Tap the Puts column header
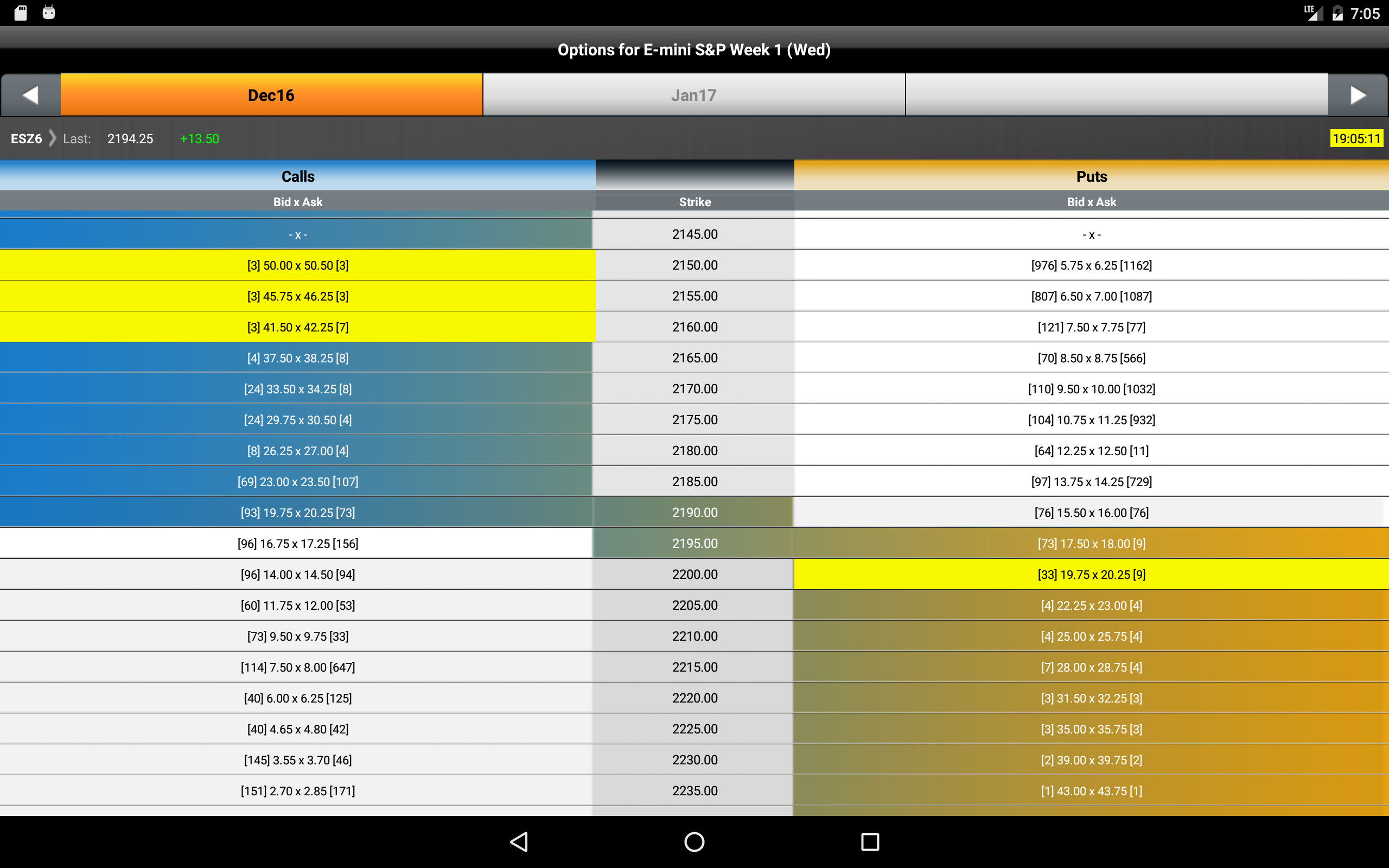1389x868 pixels. (x=1091, y=176)
